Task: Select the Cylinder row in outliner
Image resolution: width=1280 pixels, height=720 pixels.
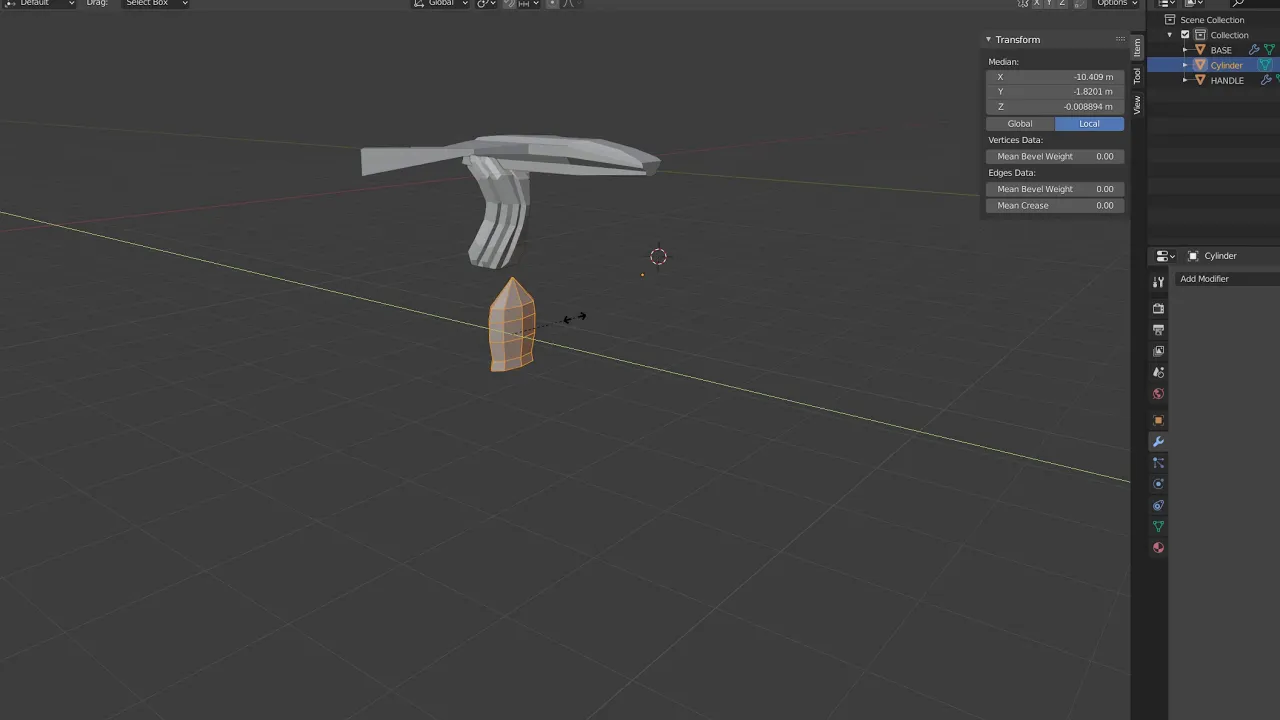Action: tap(1214, 65)
